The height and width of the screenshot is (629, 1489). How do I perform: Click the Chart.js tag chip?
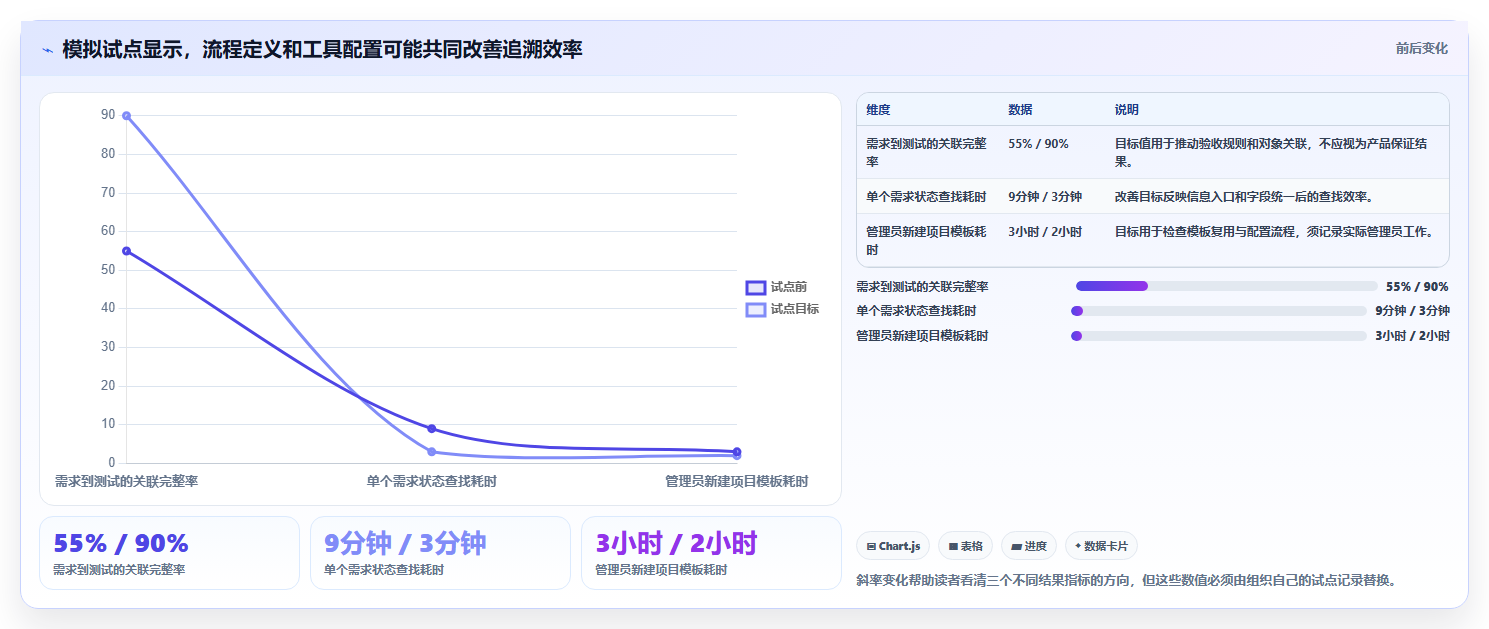click(x=893, y=546)
